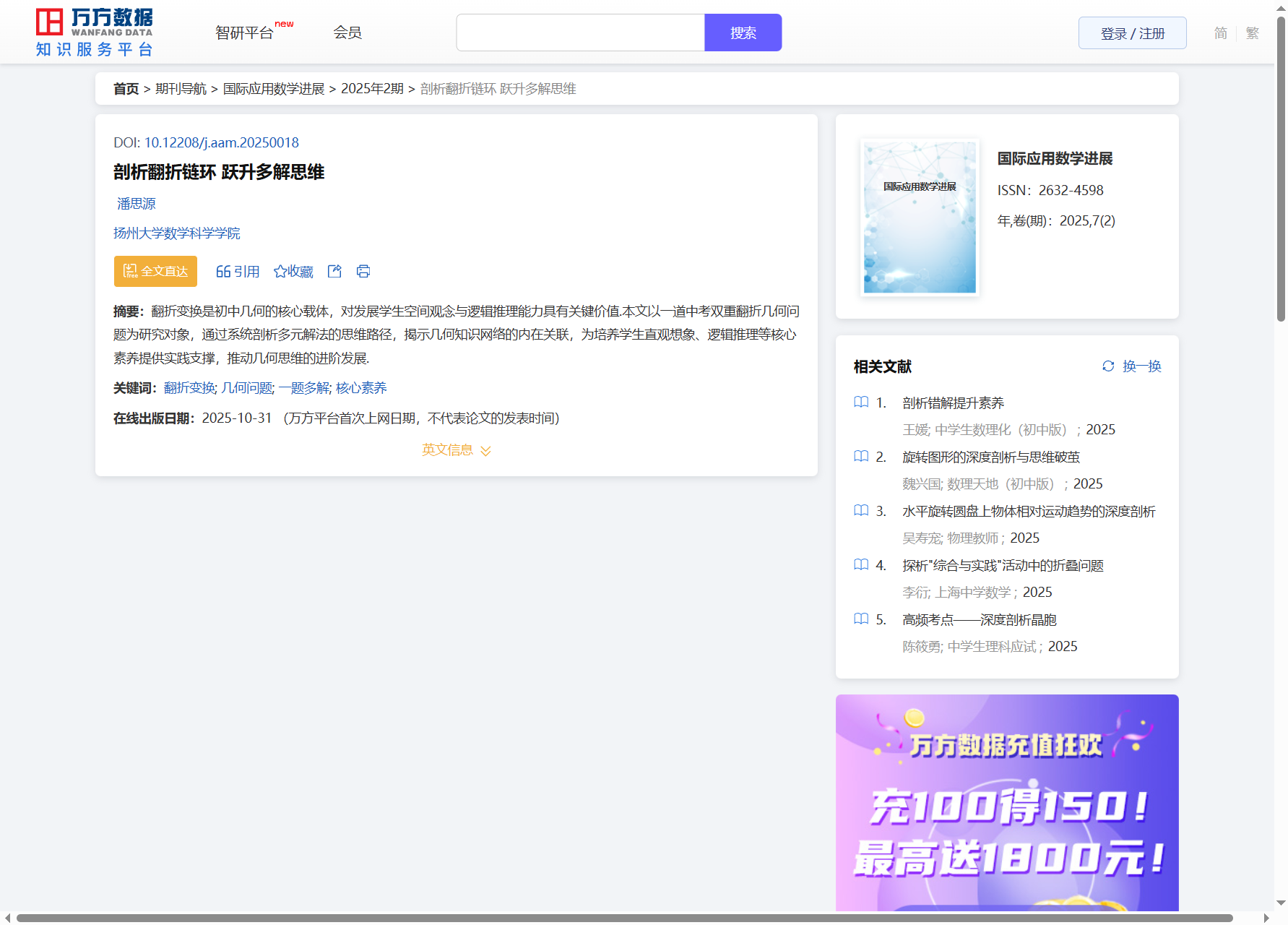Switch to simplified Chinese 简
The height and width of the screenshot is (925, 1288).
[1220, 33]
